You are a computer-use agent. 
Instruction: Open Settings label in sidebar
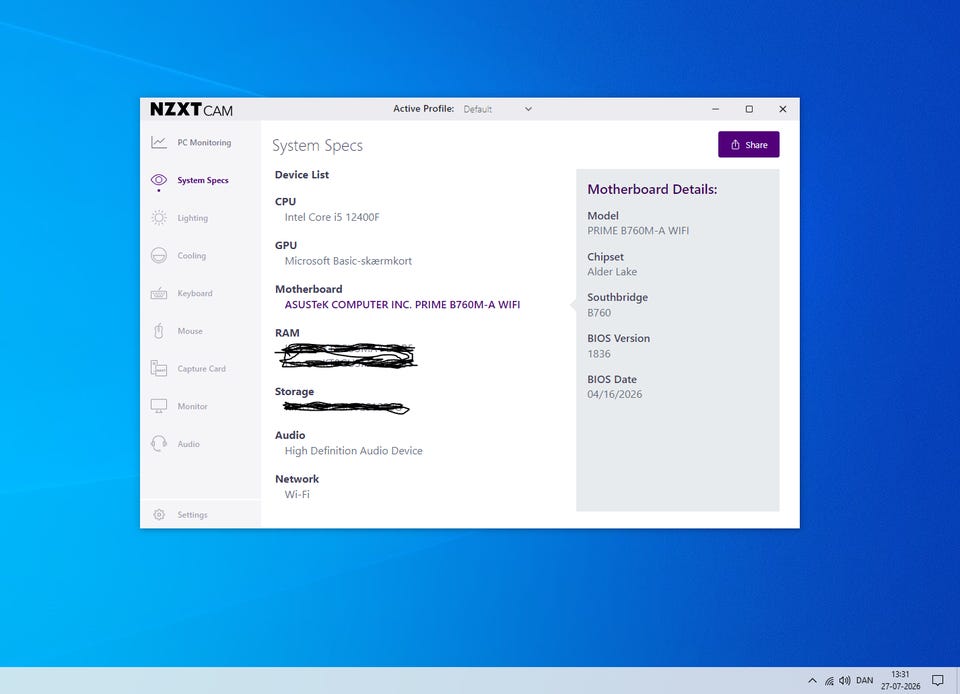pyautogui.click(x=192, y=515)
